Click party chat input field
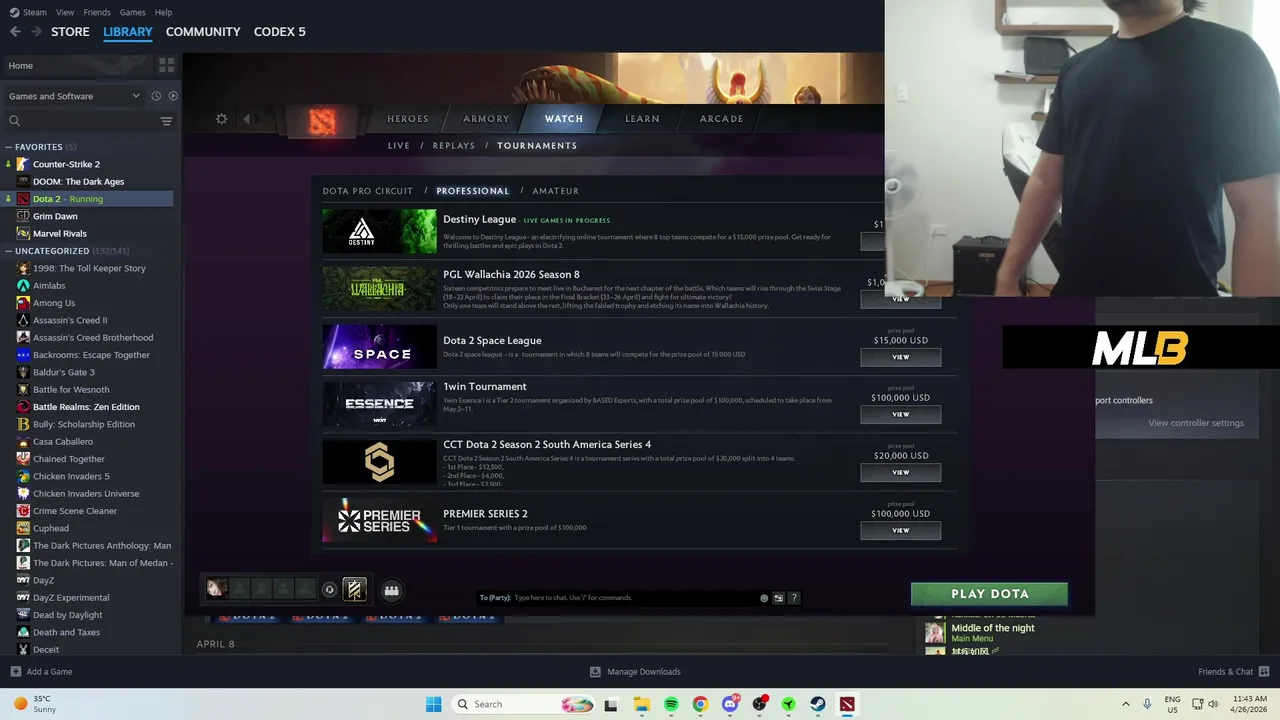 [635, 598]
